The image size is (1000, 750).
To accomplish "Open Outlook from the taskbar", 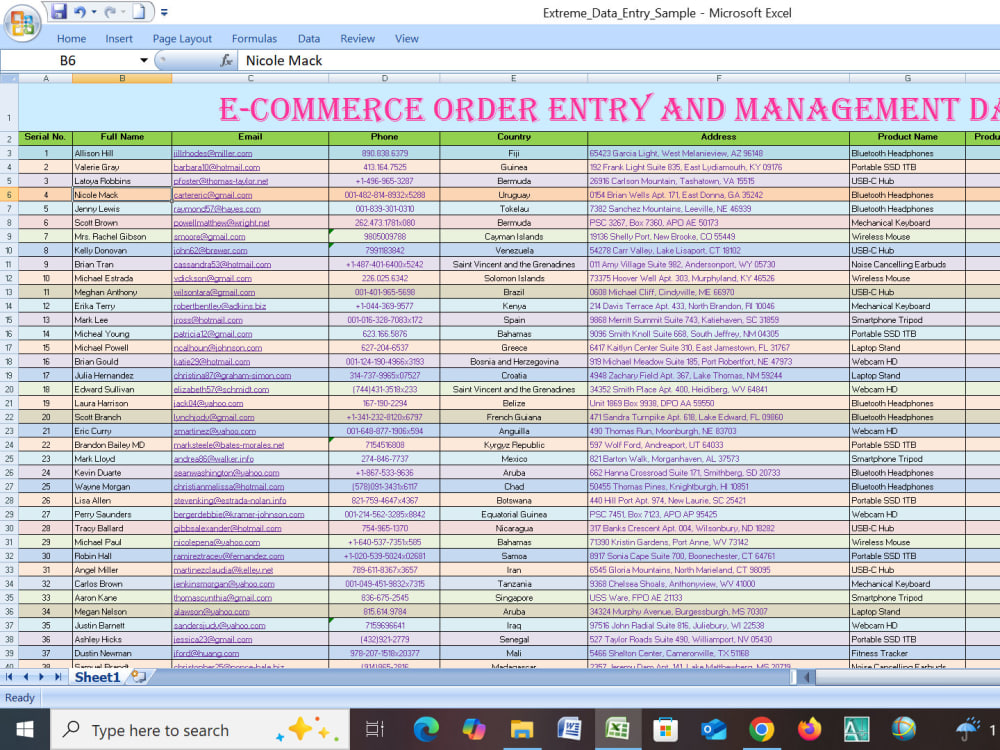I will 713,730.
